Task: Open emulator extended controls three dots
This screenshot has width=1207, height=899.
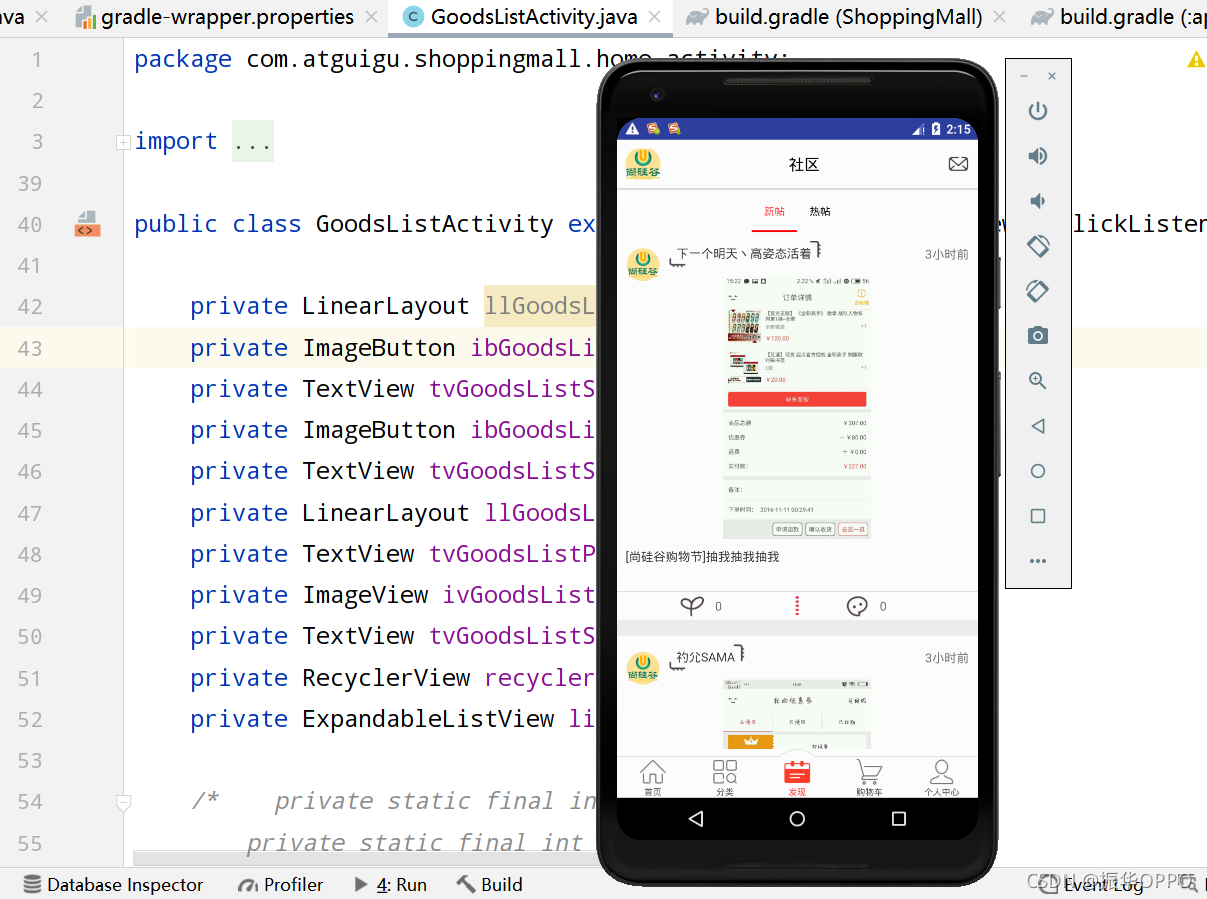Action: point(1038,561)
